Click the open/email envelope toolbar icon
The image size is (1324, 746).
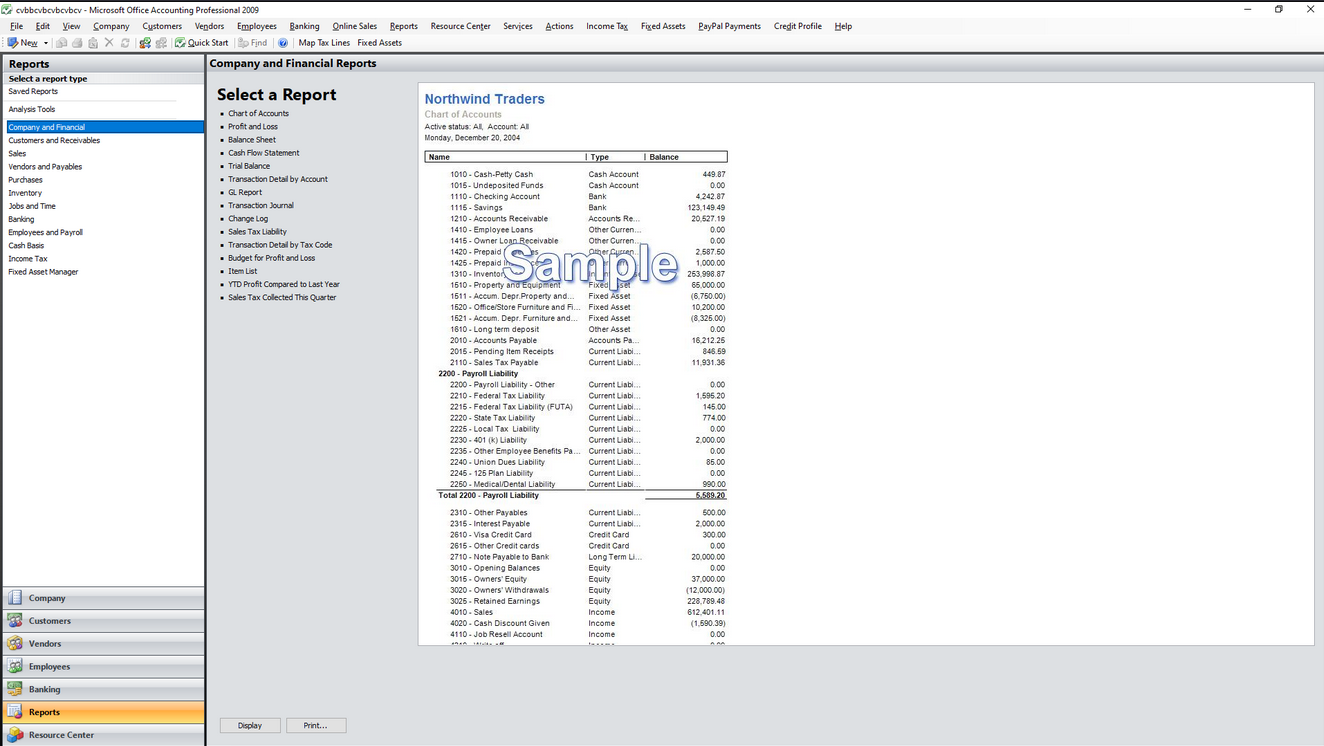61,43
